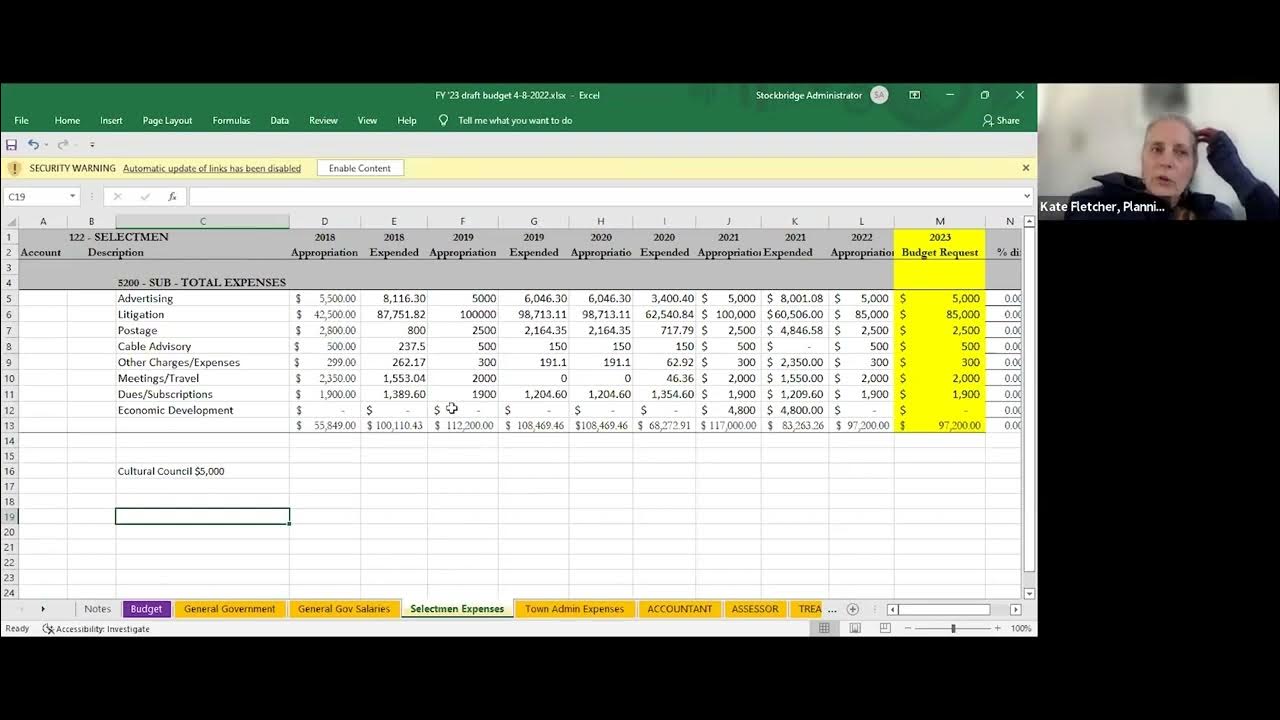
Task: Expand the formula bar chevron
Action: [1027, 197]
